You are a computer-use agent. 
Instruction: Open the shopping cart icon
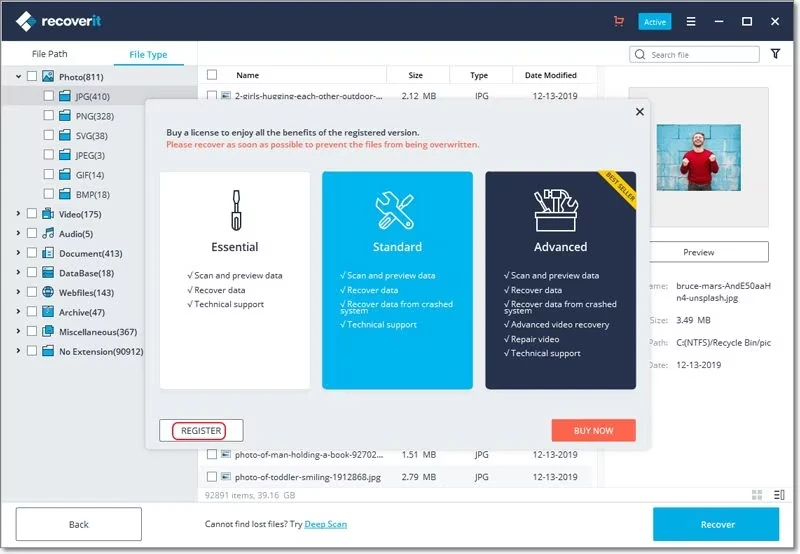pyautogui.click(x=618, y=21)
